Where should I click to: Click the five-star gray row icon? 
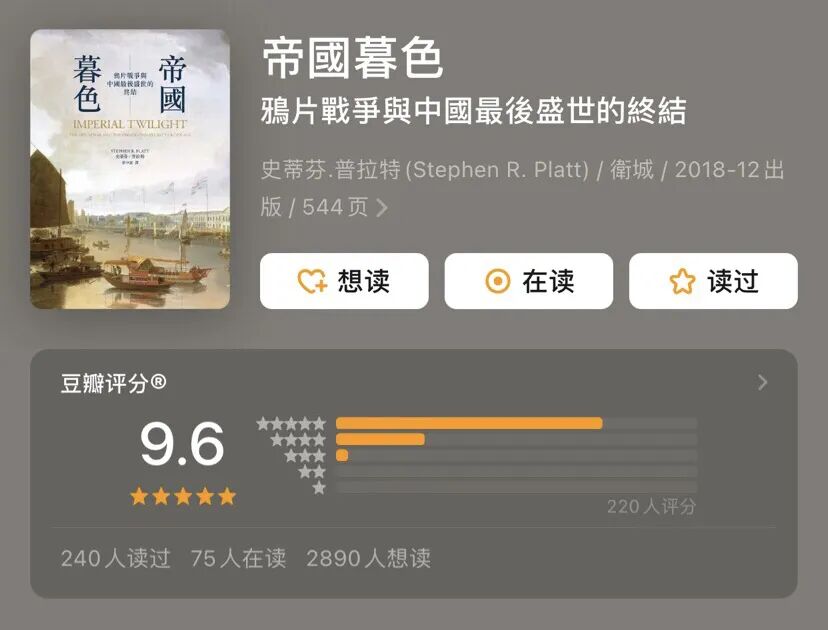pyautogui.click(x=291, y=424)
